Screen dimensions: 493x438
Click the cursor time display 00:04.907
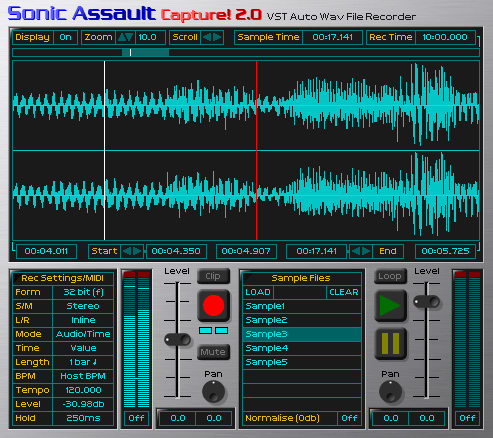(246, 251)
